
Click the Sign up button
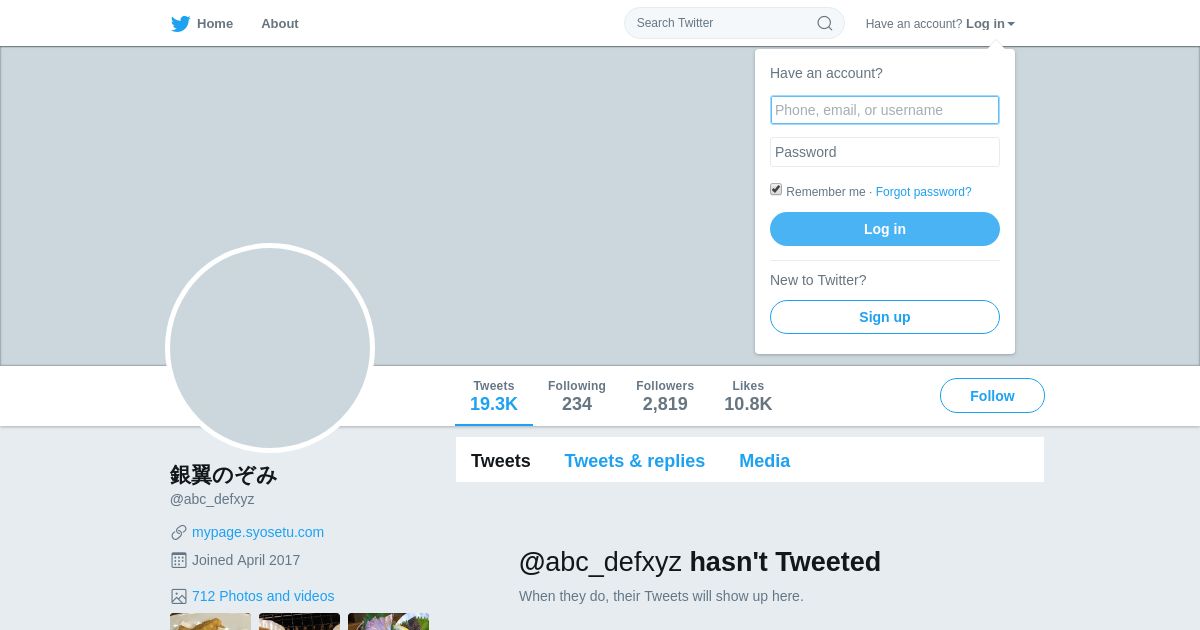pos(884,317)
